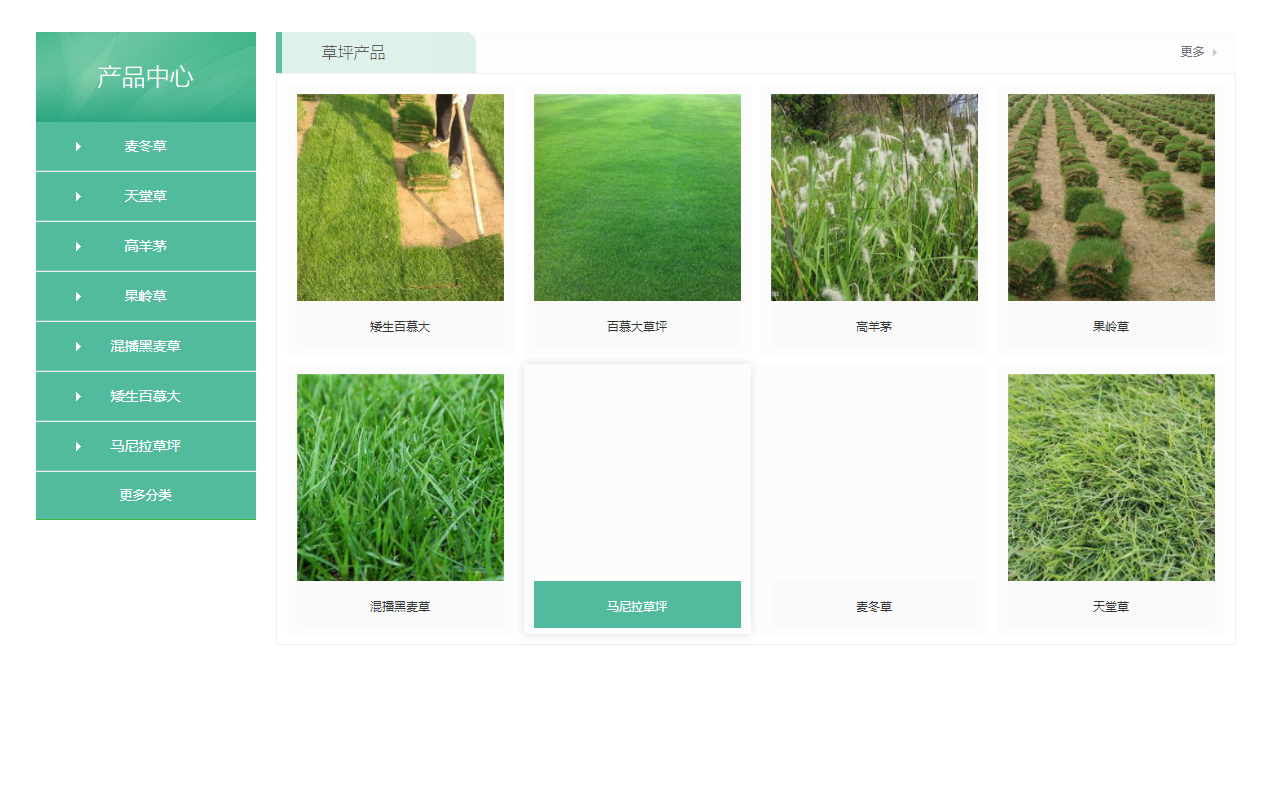Click the small arrow next to 更多
This screenshot has width=1284, height=797.
point(1215,52)
